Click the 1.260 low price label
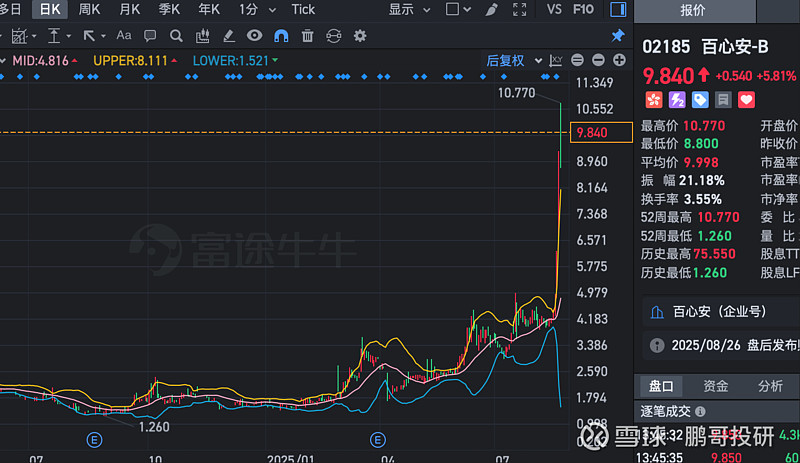 154,427
